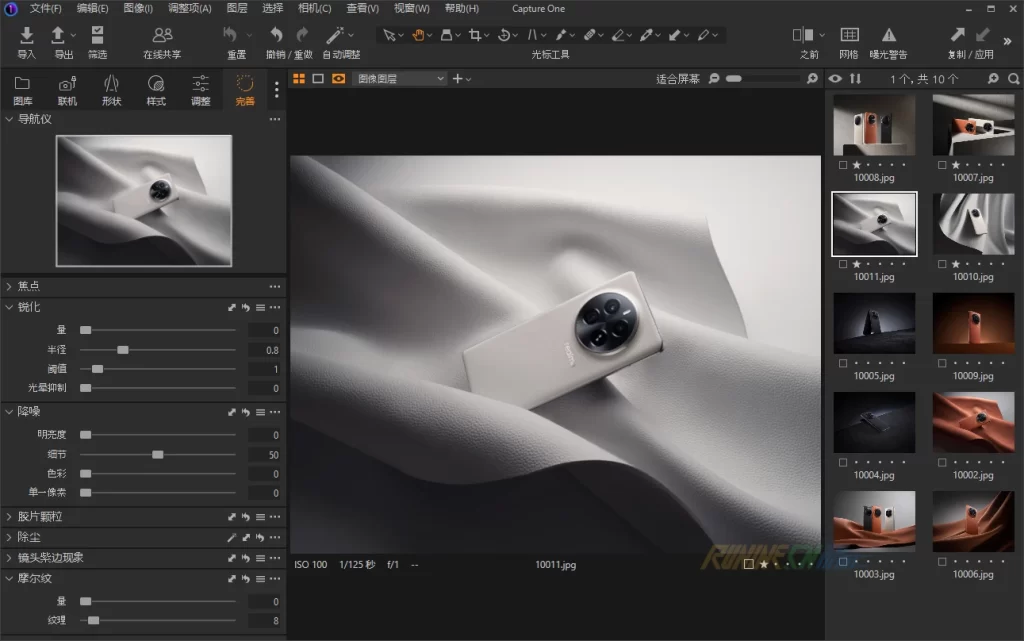Toggle the eye icon above the browser
The image size is (1024, 641).
coord(836,78)
